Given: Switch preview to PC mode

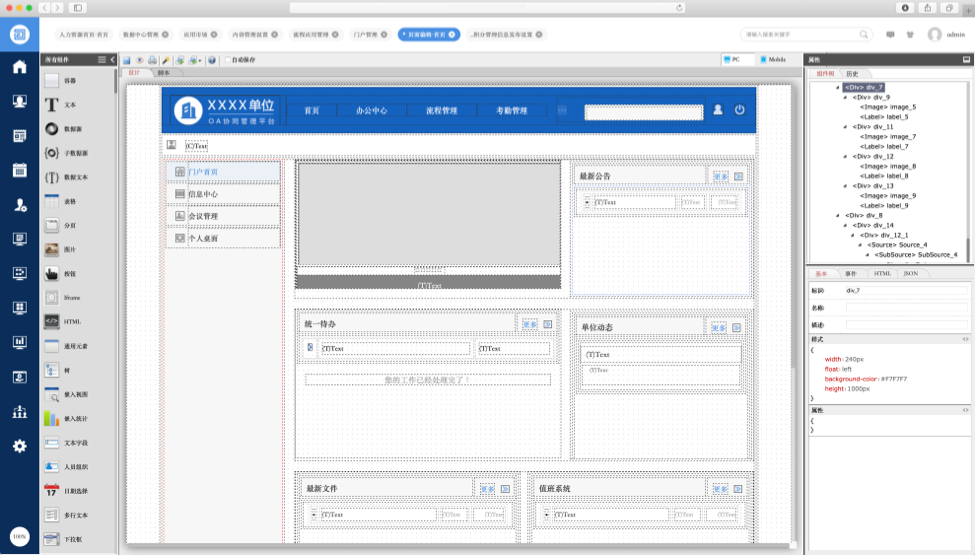Looking at the screenshot, I should pyautogui.click(x=738, y=60).
